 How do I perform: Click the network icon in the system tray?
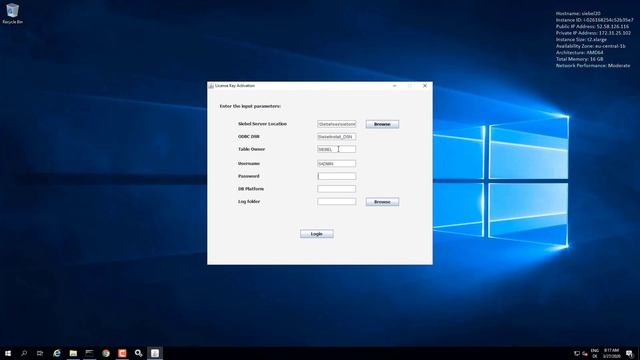pyautogui.click(x=577, y=353)
